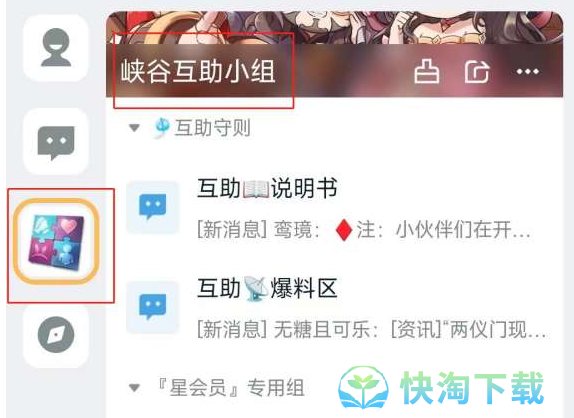The height and width of the screenshot is (418, 574).
Task: Click the 『星会员』专用组 category label
Action: (230, 388)
